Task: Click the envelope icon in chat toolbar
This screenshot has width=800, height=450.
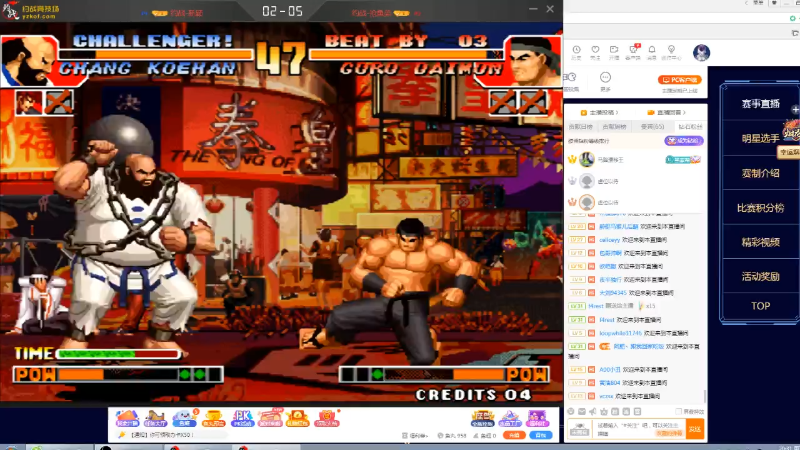Action: coord(582,411)
